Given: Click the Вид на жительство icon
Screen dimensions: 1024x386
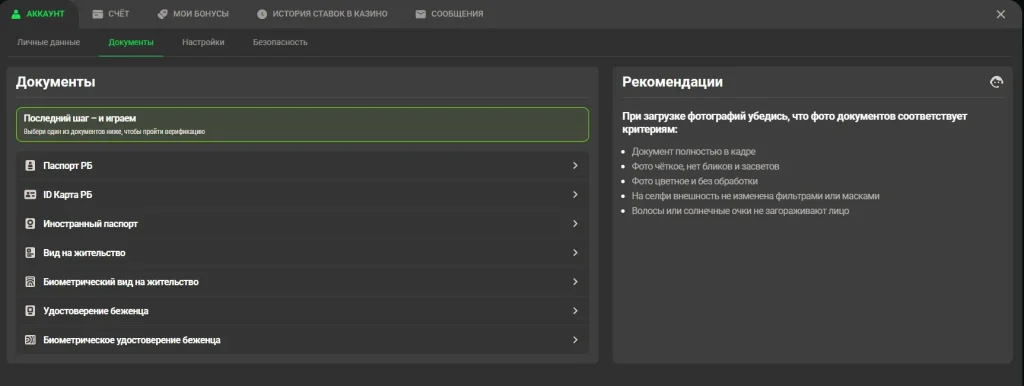Looking at the screenshot, I should pyautogui.click(x=29, y=253).
